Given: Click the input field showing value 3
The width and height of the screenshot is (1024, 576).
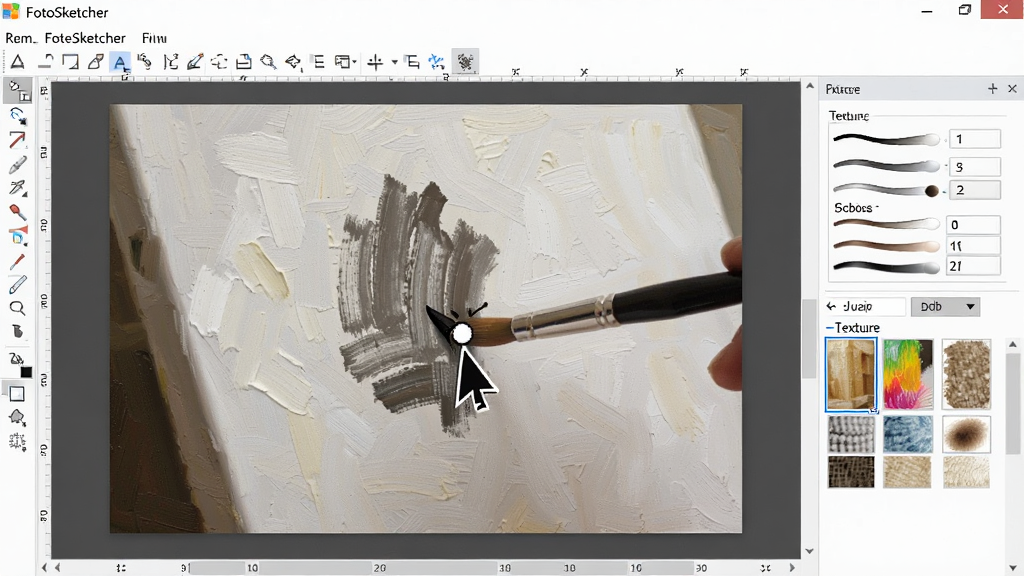Looking at the screenshot, I should tap(974, 167).
